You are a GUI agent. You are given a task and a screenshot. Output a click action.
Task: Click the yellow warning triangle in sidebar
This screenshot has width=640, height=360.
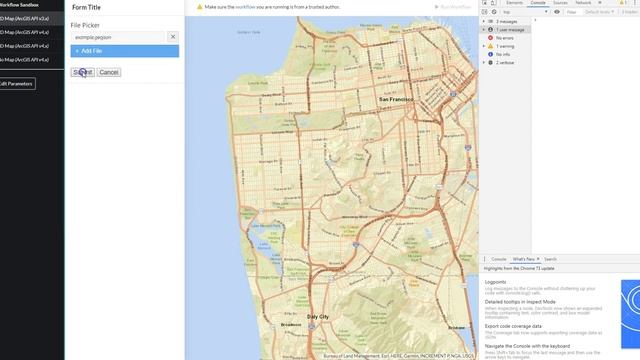click(x=491, y=46)
